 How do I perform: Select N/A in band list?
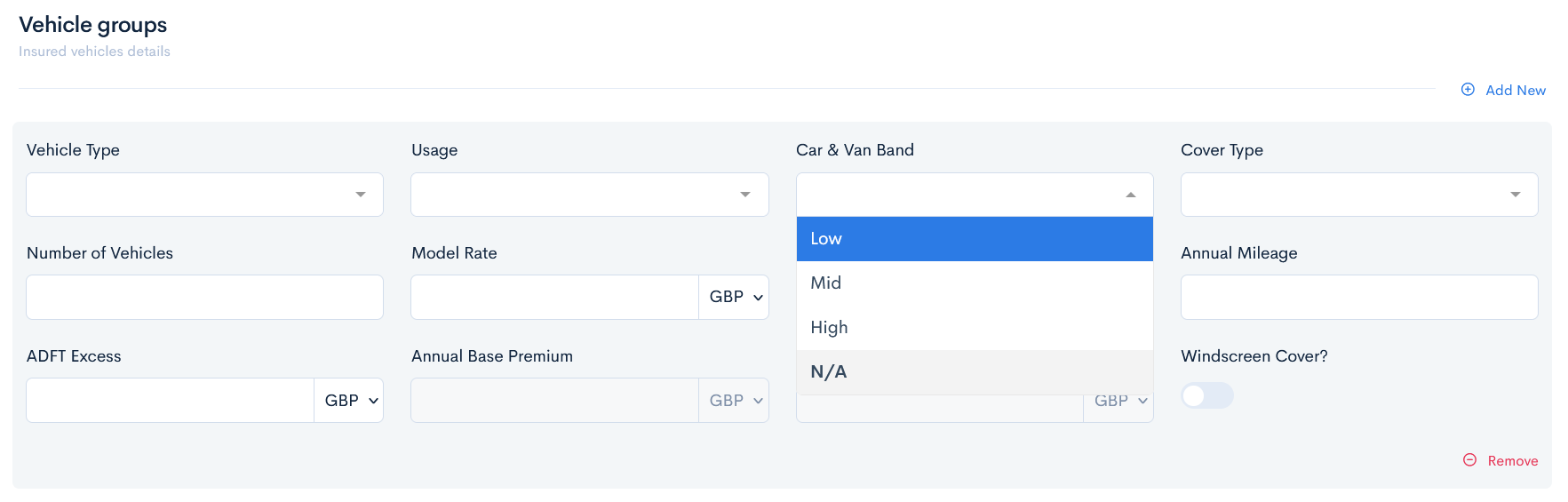975,372
